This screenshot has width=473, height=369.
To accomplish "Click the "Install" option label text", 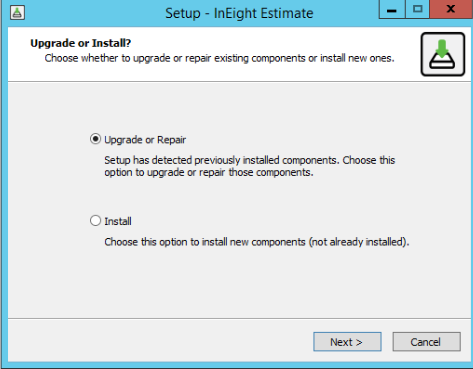I will pos(118,221).
